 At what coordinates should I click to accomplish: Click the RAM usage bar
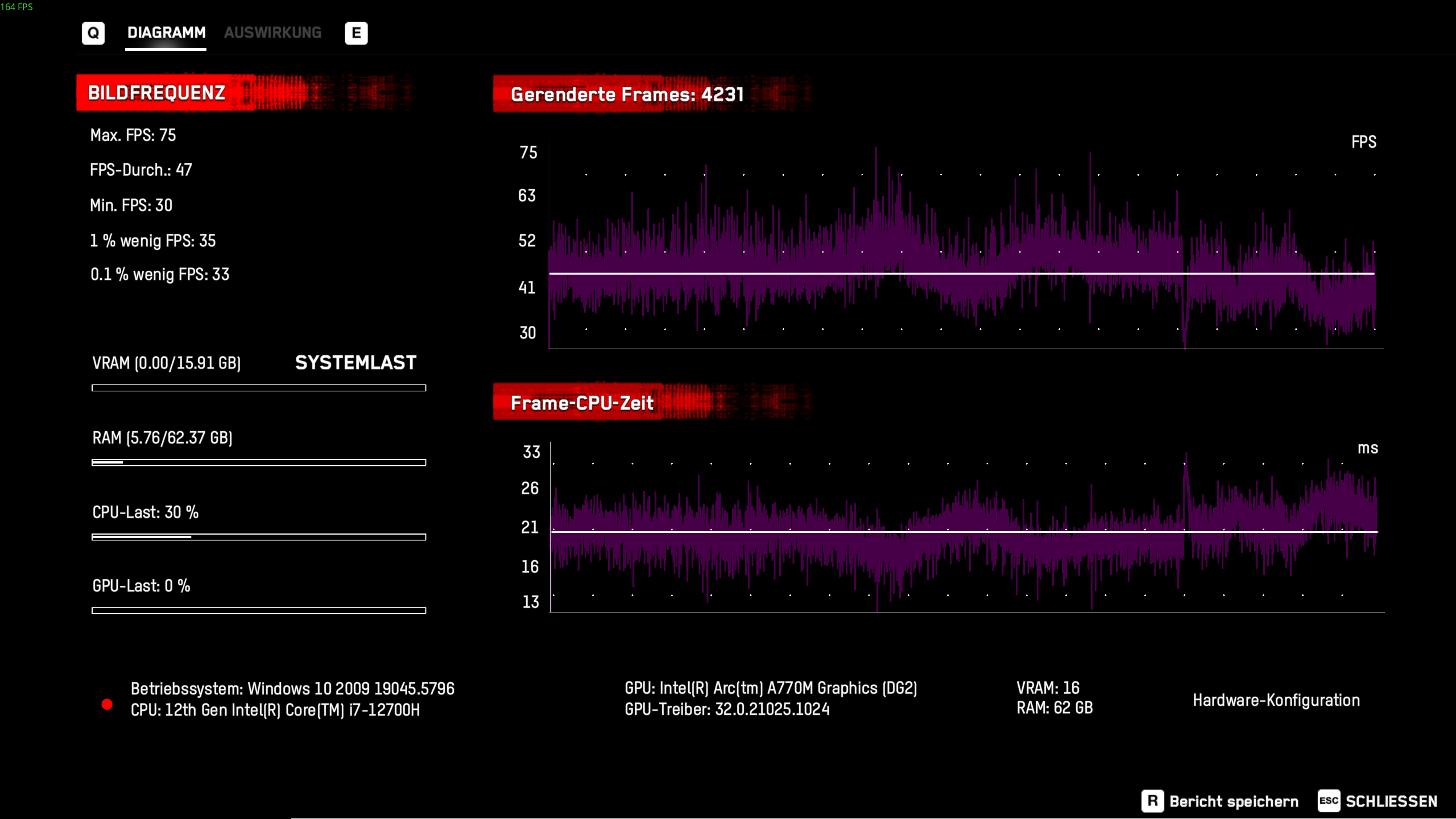pos(259,462)
